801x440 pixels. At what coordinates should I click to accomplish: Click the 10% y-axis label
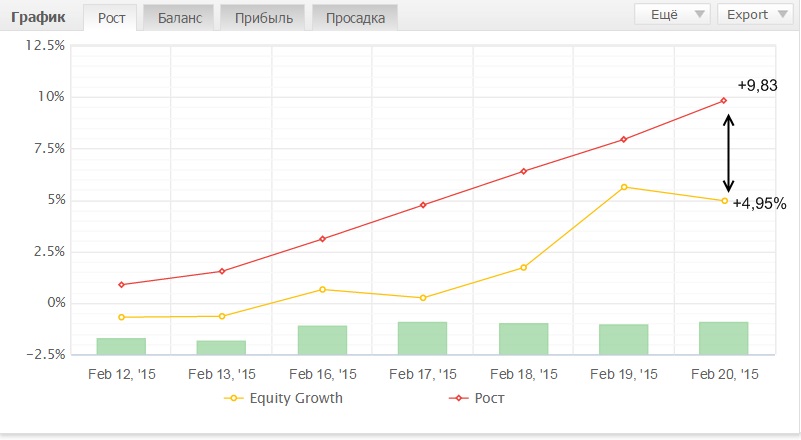pyautogui.click(x=51, y=97)
